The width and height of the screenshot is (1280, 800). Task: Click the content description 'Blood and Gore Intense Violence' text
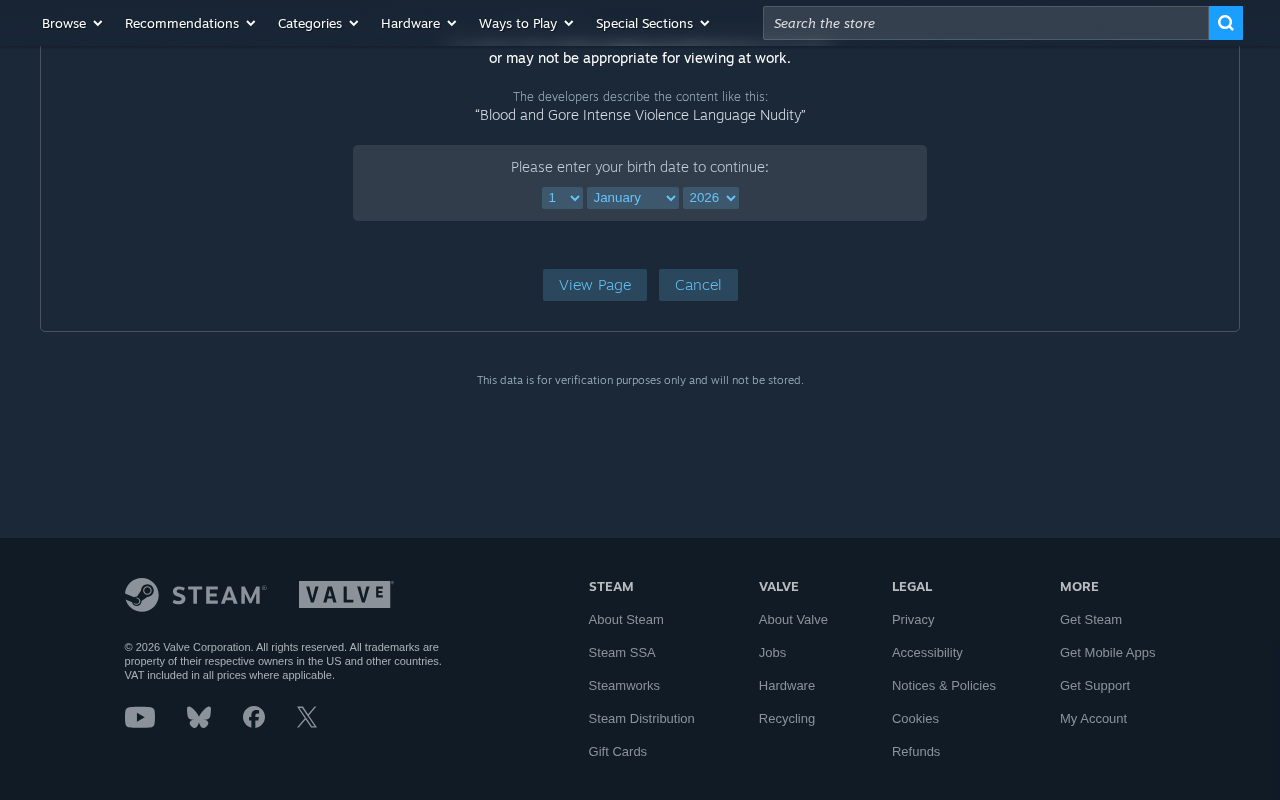(x=640, y=116)
